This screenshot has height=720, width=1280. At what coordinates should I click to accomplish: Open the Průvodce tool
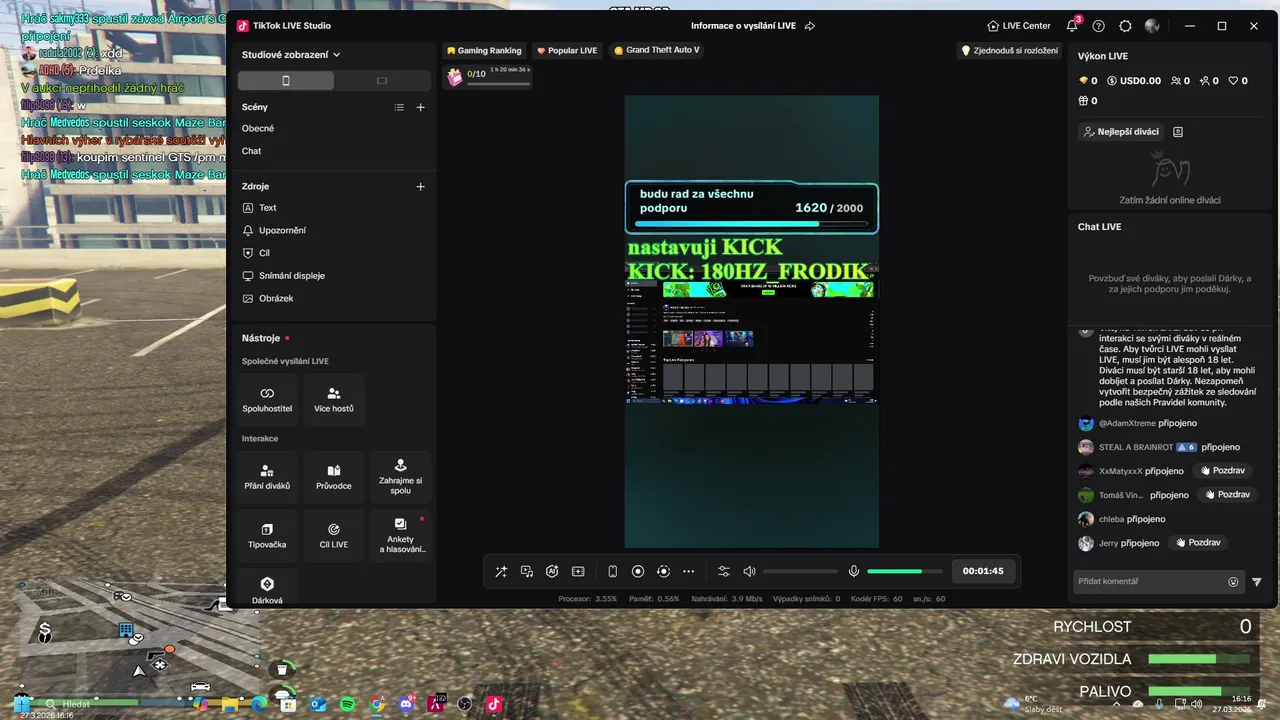tap(334, 477)
